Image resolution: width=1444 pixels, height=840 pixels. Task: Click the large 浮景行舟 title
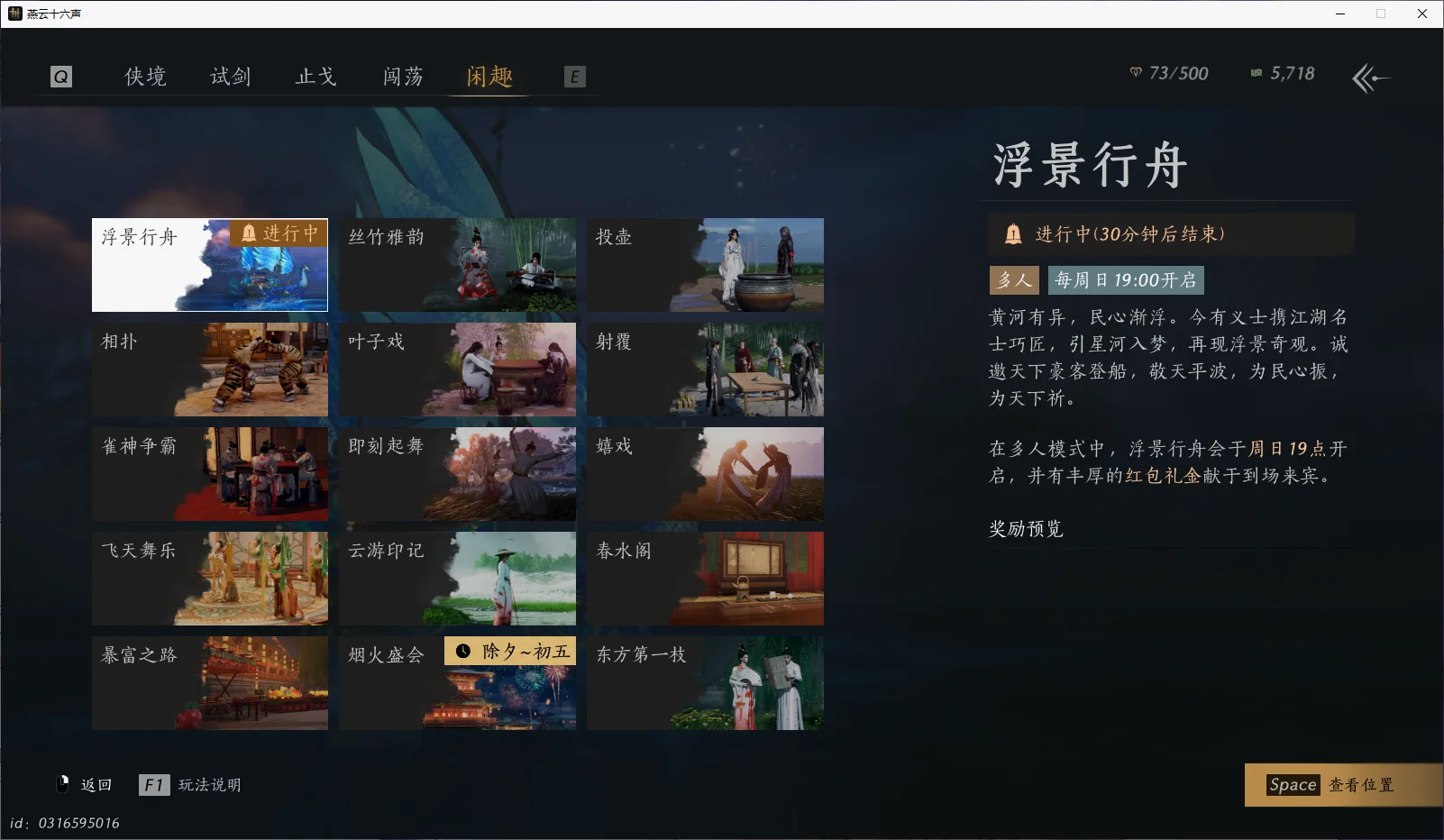coord(1091,165)
